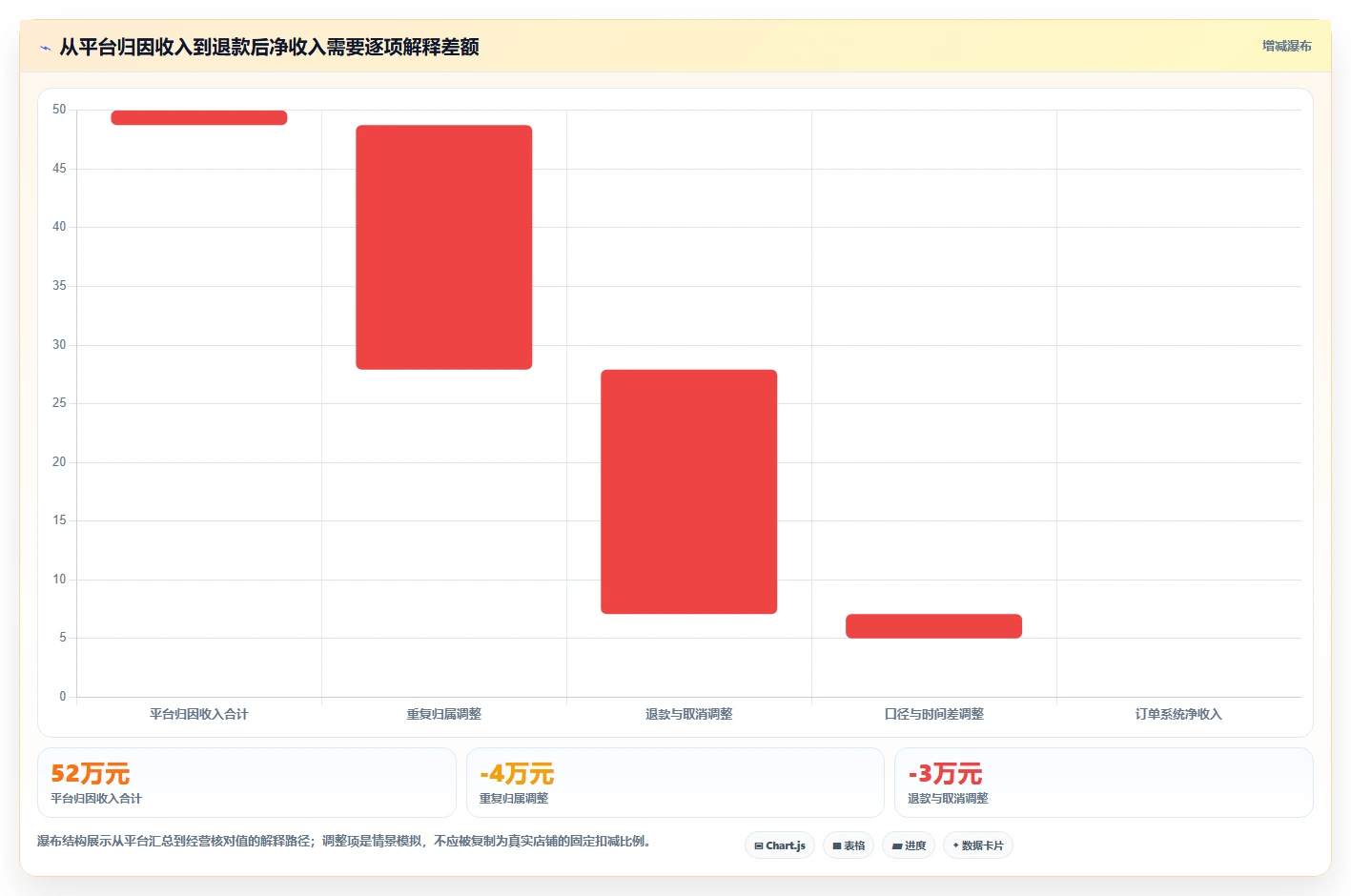This screenshot has width=1351, height=896.
Task: Click the y-axis value 10
Action: coord(59,580)
